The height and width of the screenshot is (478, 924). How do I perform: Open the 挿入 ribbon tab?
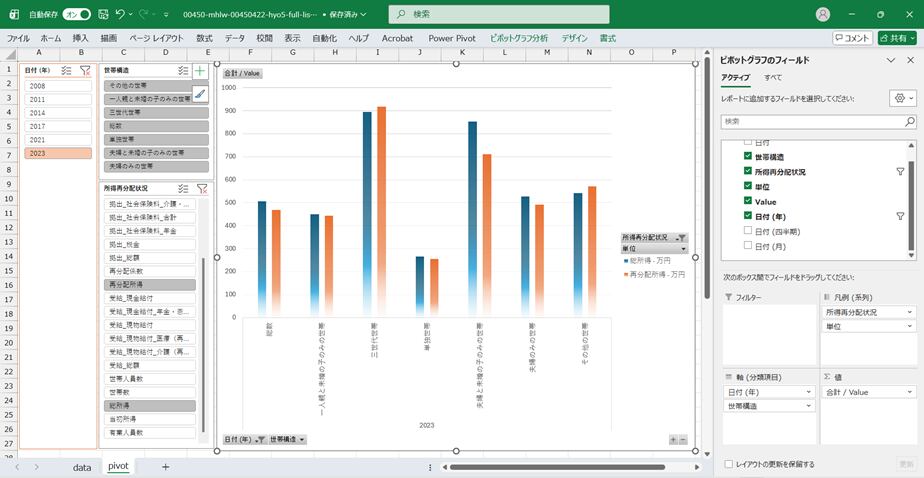[80, 38]
